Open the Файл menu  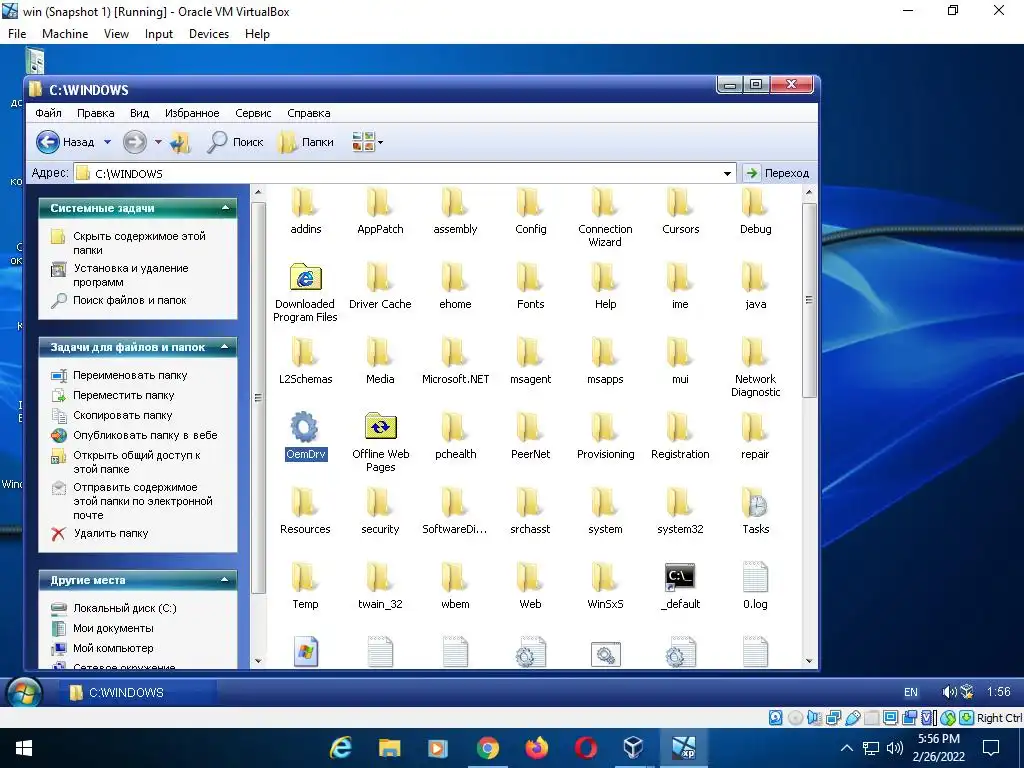(48, 113)
